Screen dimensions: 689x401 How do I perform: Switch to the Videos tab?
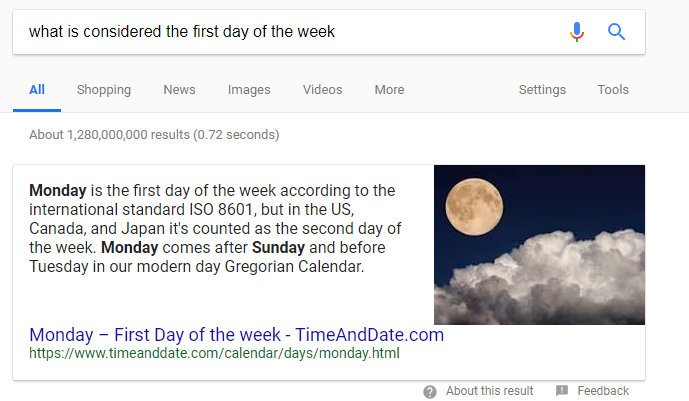pyautogui.click(x=322, y=90)
